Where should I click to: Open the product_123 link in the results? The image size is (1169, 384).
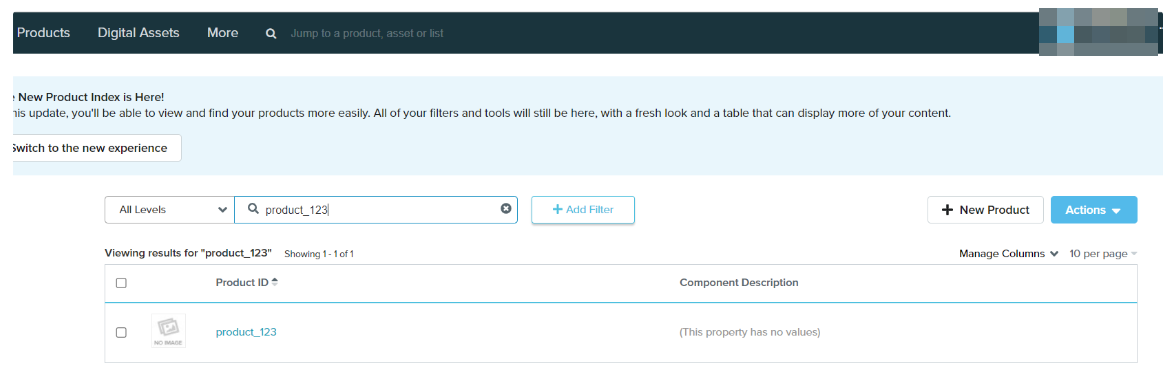point(246,332)
